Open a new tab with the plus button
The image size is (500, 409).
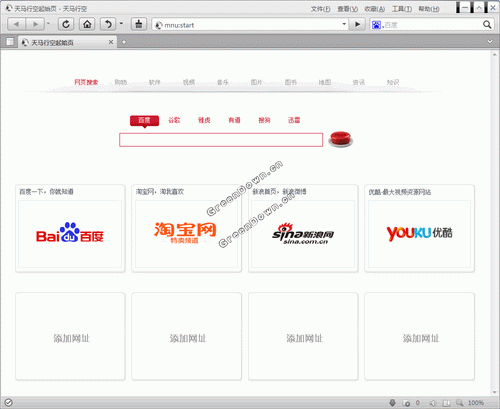point(124,42)
